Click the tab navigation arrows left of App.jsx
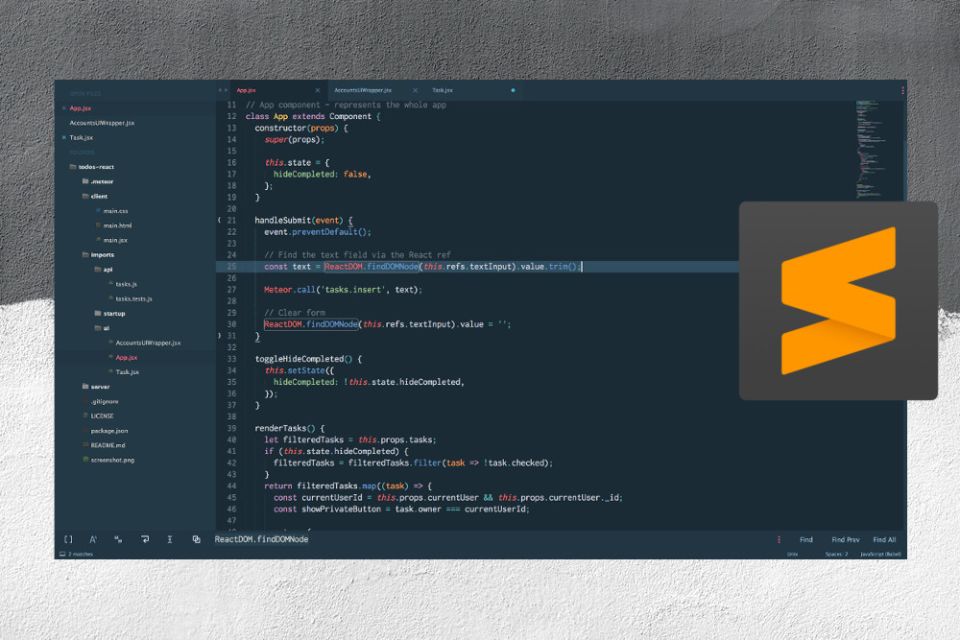This screenshot has width=960, height=640. (x=223, y=90)
